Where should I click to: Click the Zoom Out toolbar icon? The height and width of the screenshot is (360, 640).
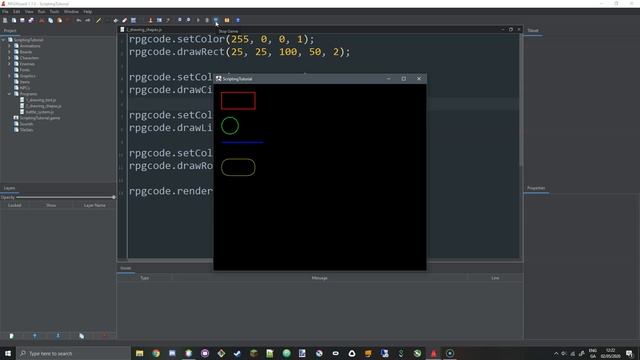189,20
